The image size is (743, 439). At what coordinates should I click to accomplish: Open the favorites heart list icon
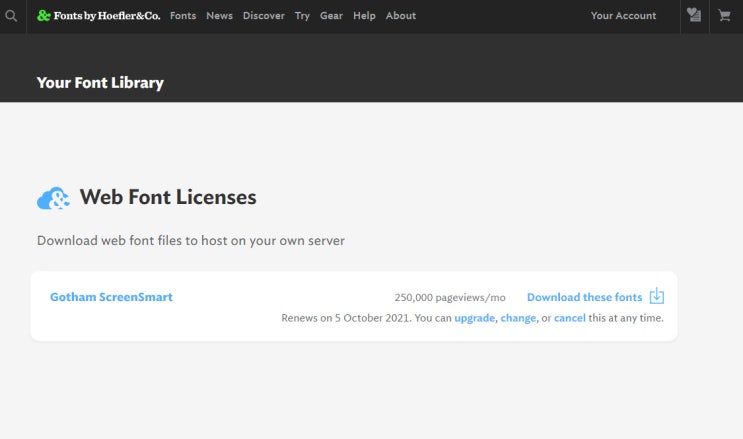[x=694, y=15]
